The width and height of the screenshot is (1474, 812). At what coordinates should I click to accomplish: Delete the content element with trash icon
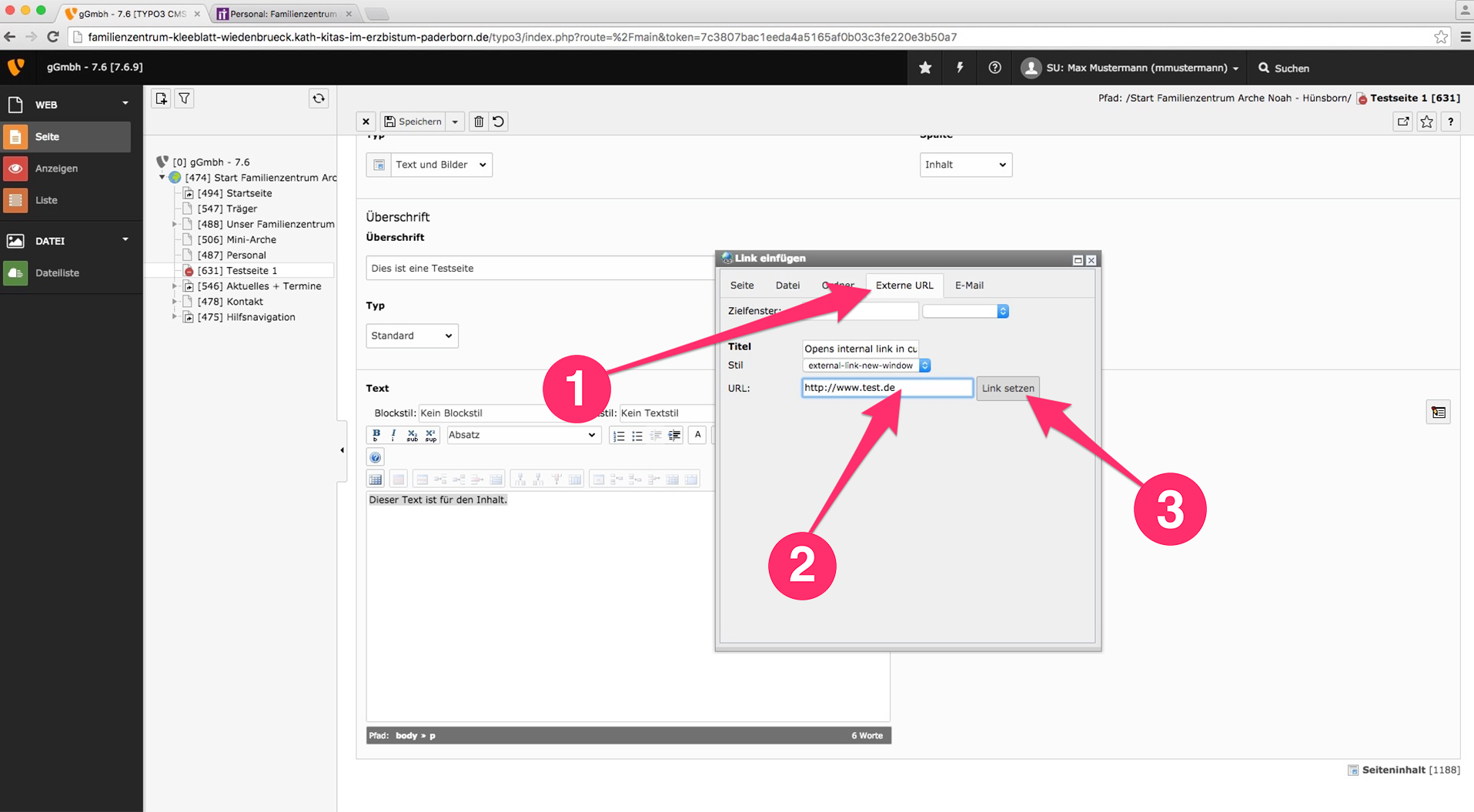[479, 122]
